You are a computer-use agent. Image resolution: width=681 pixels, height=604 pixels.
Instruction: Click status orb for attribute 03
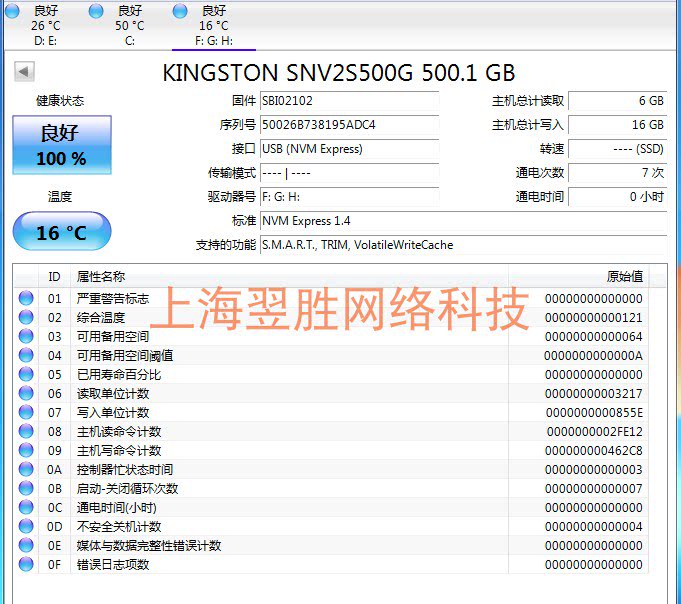click(x=26, y=337)
